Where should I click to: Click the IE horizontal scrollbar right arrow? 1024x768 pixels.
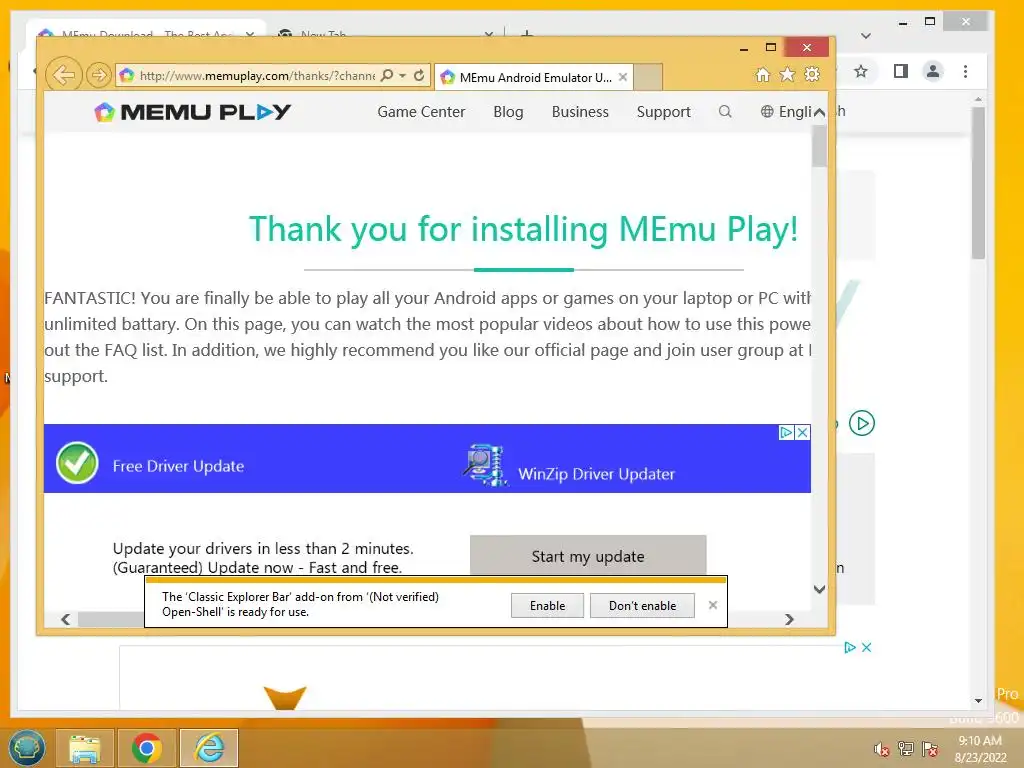(790, 619)
